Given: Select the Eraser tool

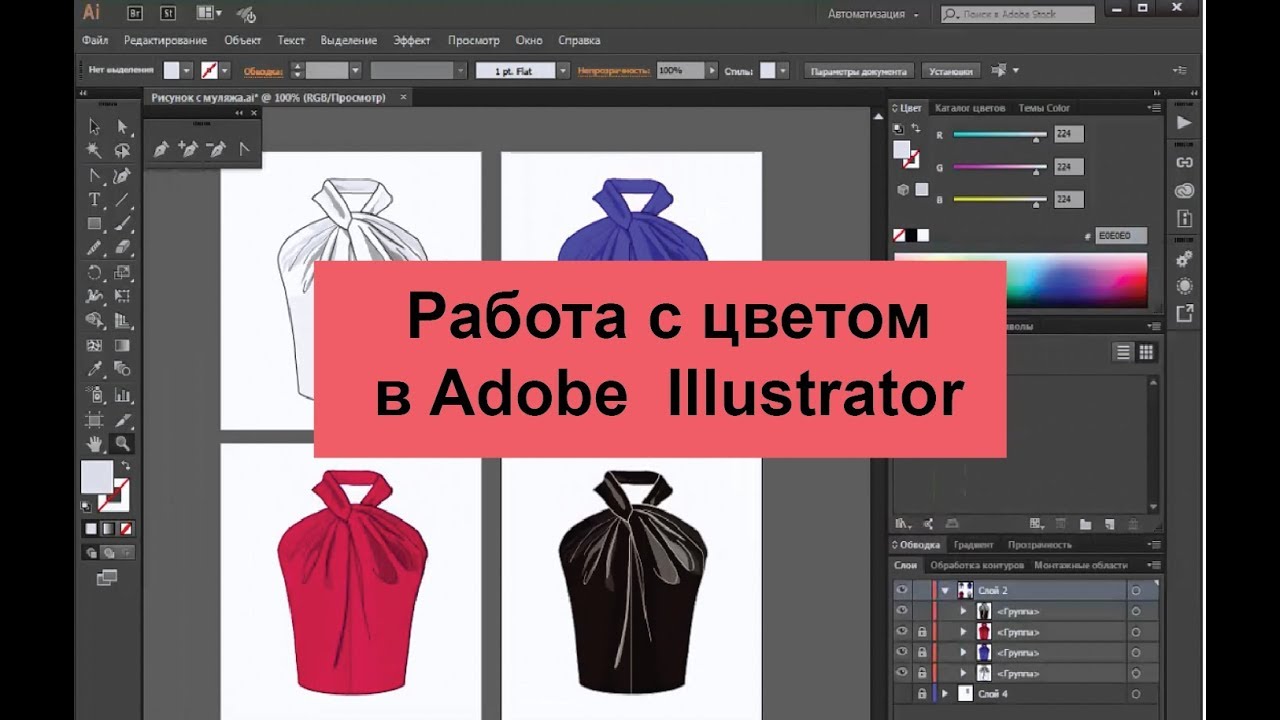Looking at the screenshot, I should coord(123,248).
